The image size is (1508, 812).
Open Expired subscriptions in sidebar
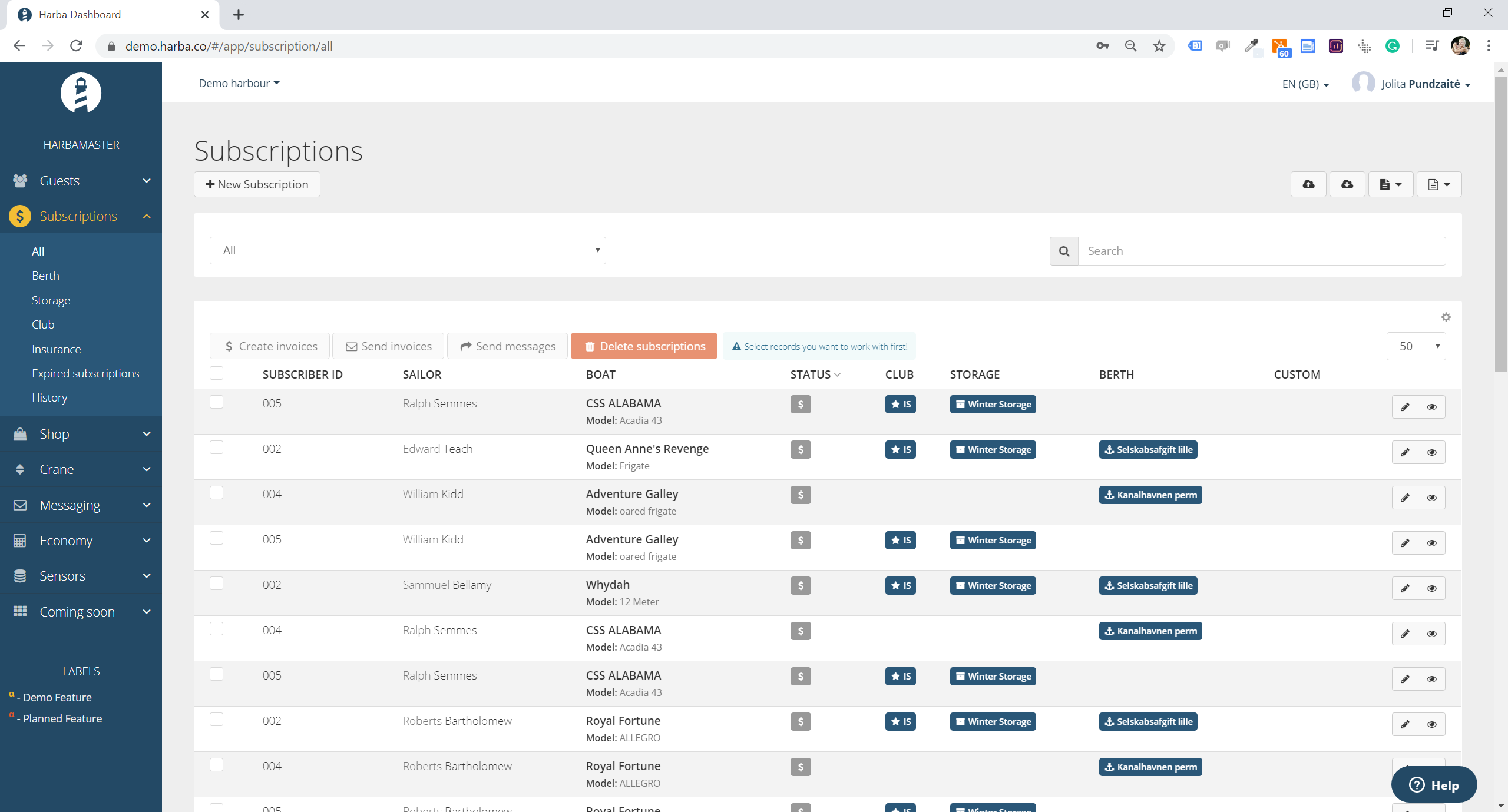(x=85, y=373)
